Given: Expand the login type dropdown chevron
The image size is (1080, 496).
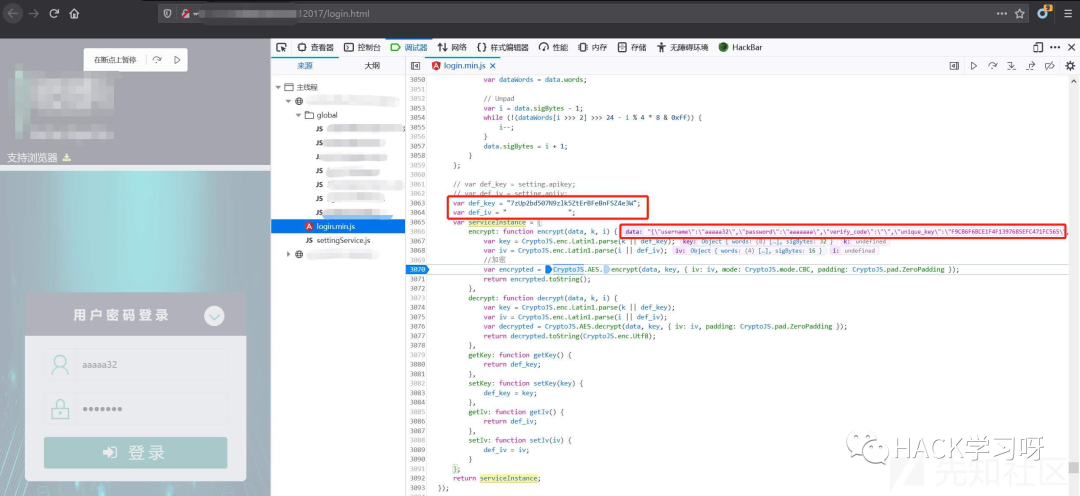Looking at the screenshot, I should click(x=214, y=316).
